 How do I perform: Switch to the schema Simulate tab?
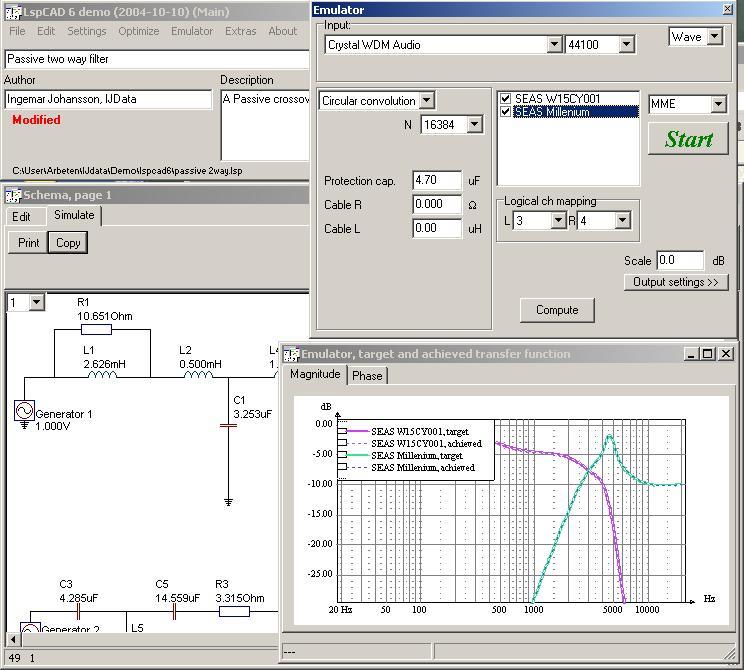pyautogui.click(x=74, y=215)
